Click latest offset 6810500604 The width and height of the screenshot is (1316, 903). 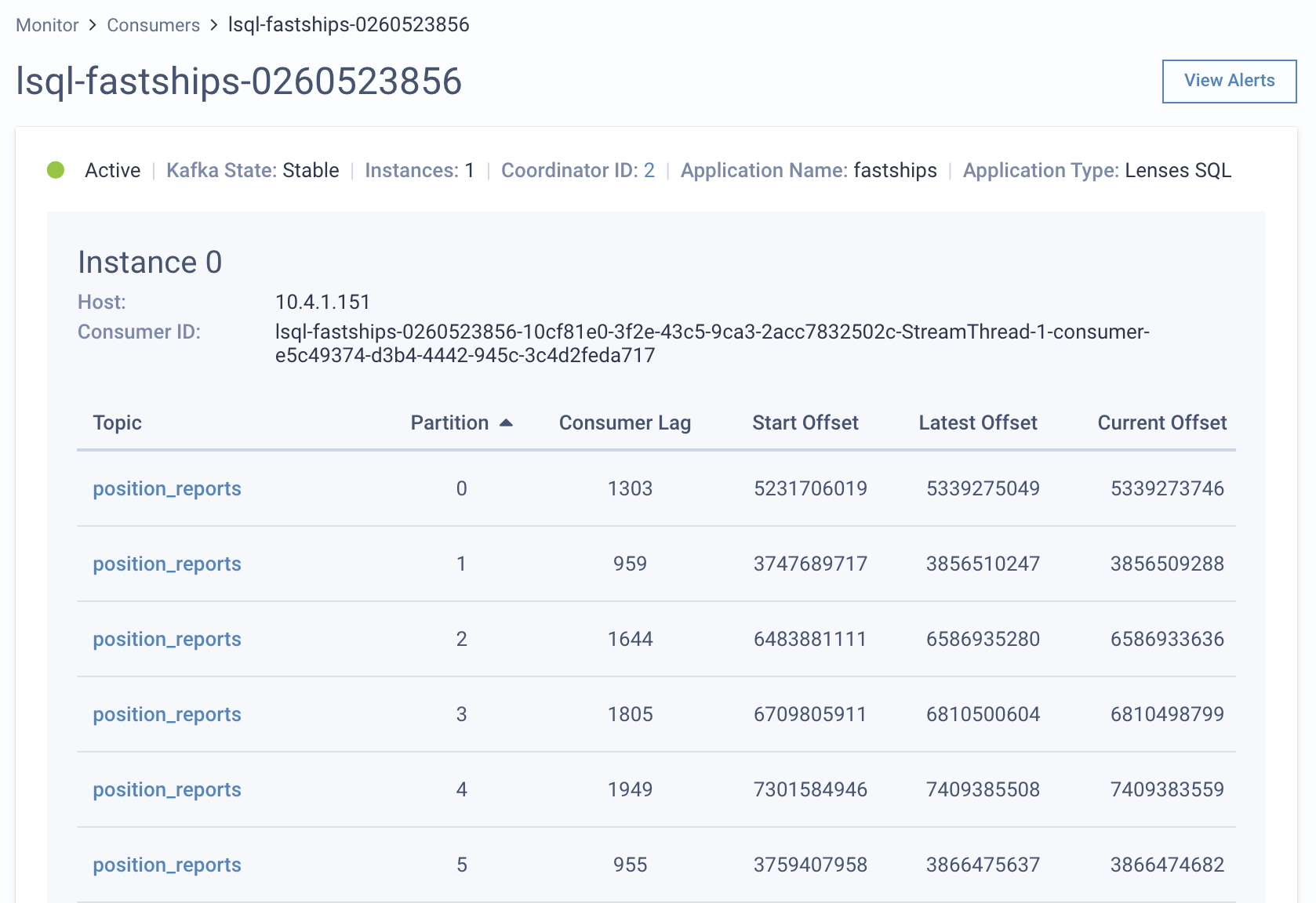[x=983, y=714]
